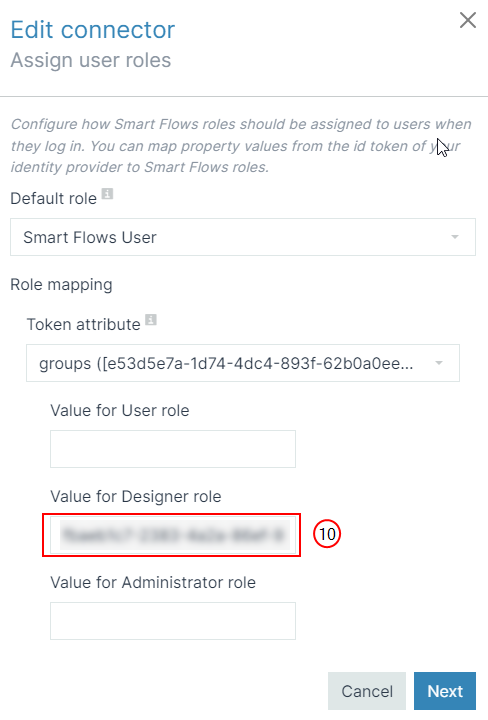Screen dimensions: 488x720
Task: Click the red circled number 10 marker
Action: coord(327,534)
